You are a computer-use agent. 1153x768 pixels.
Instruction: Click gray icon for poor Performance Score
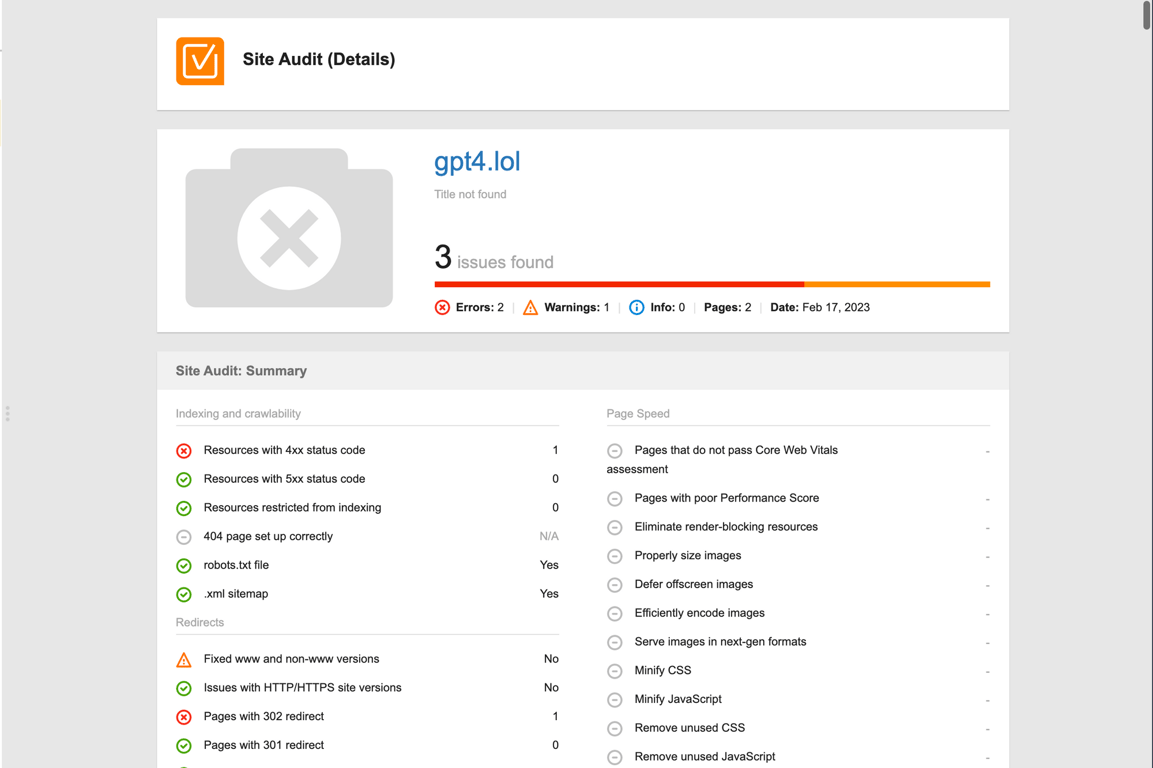[x=615, y=499]
